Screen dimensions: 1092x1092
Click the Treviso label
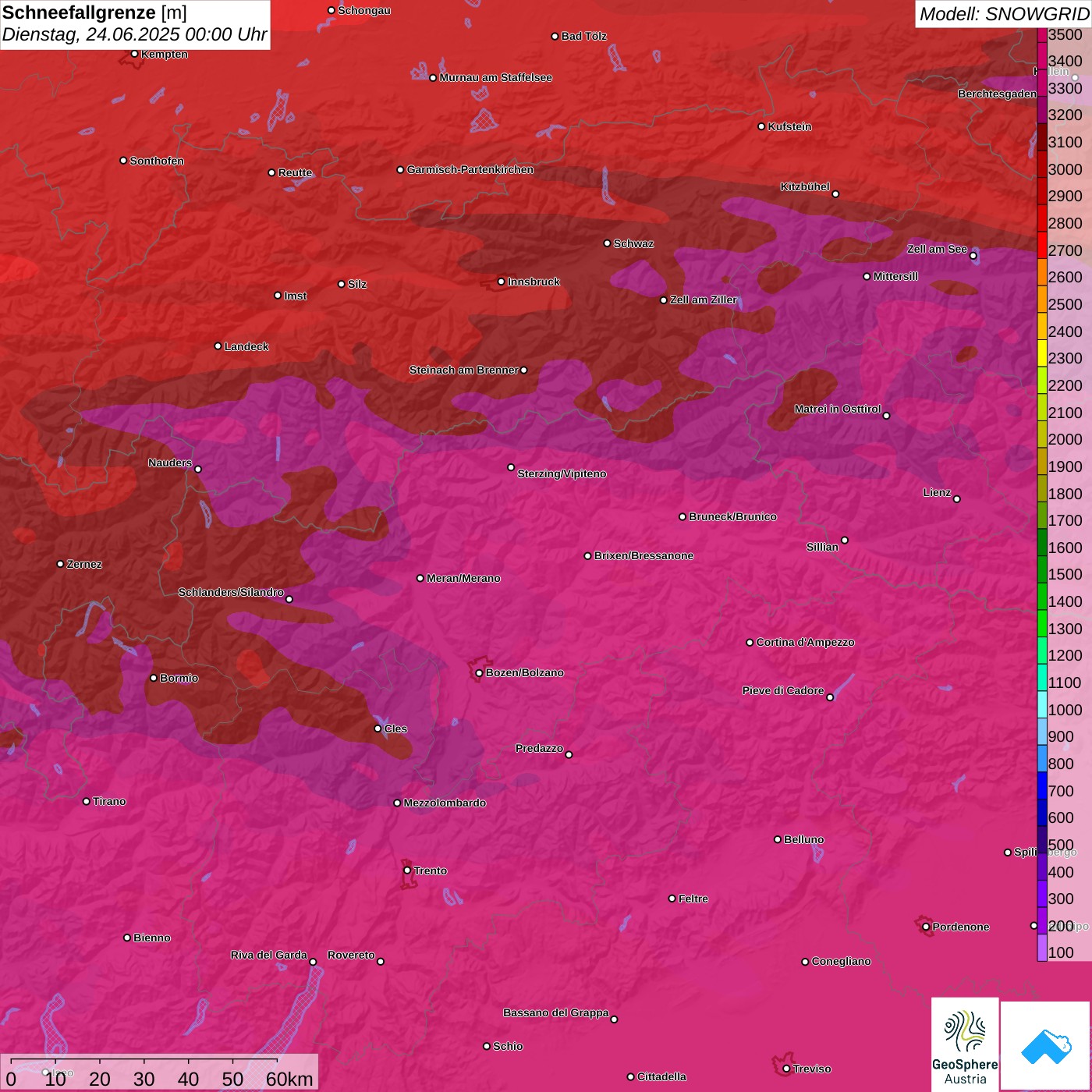pyautogui.click(x=812, y=1069)
